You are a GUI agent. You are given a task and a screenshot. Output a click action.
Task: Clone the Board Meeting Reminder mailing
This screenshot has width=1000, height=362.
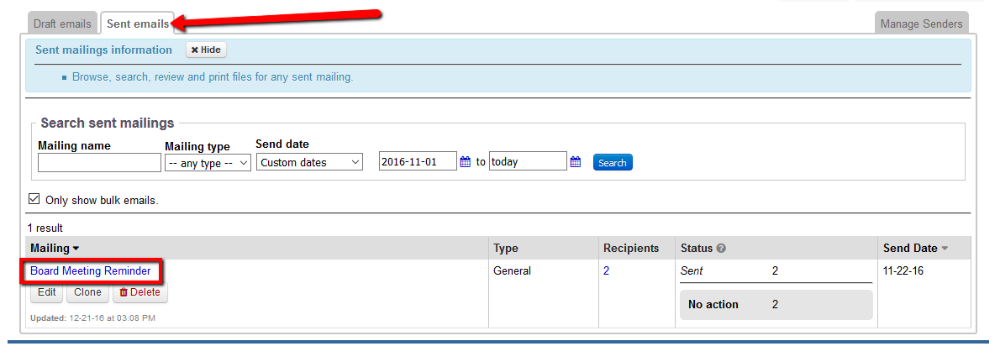coord(87,292)
